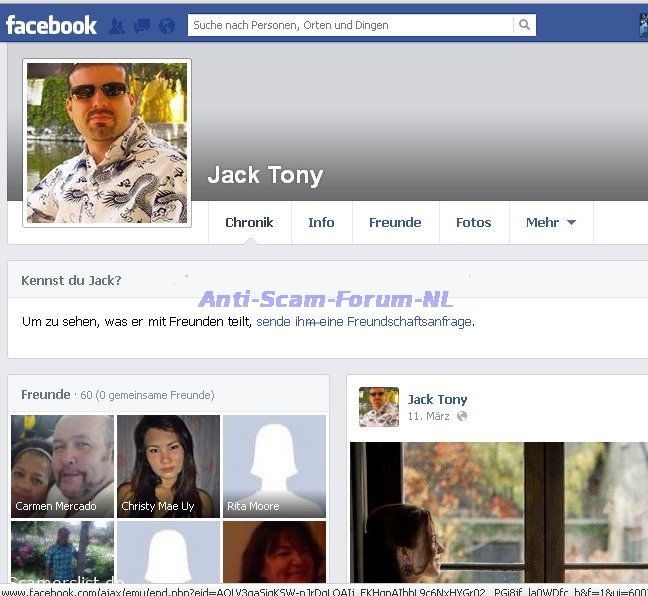Click the search magnifier button
Screen dimensions: 648x596
point(524,25)
